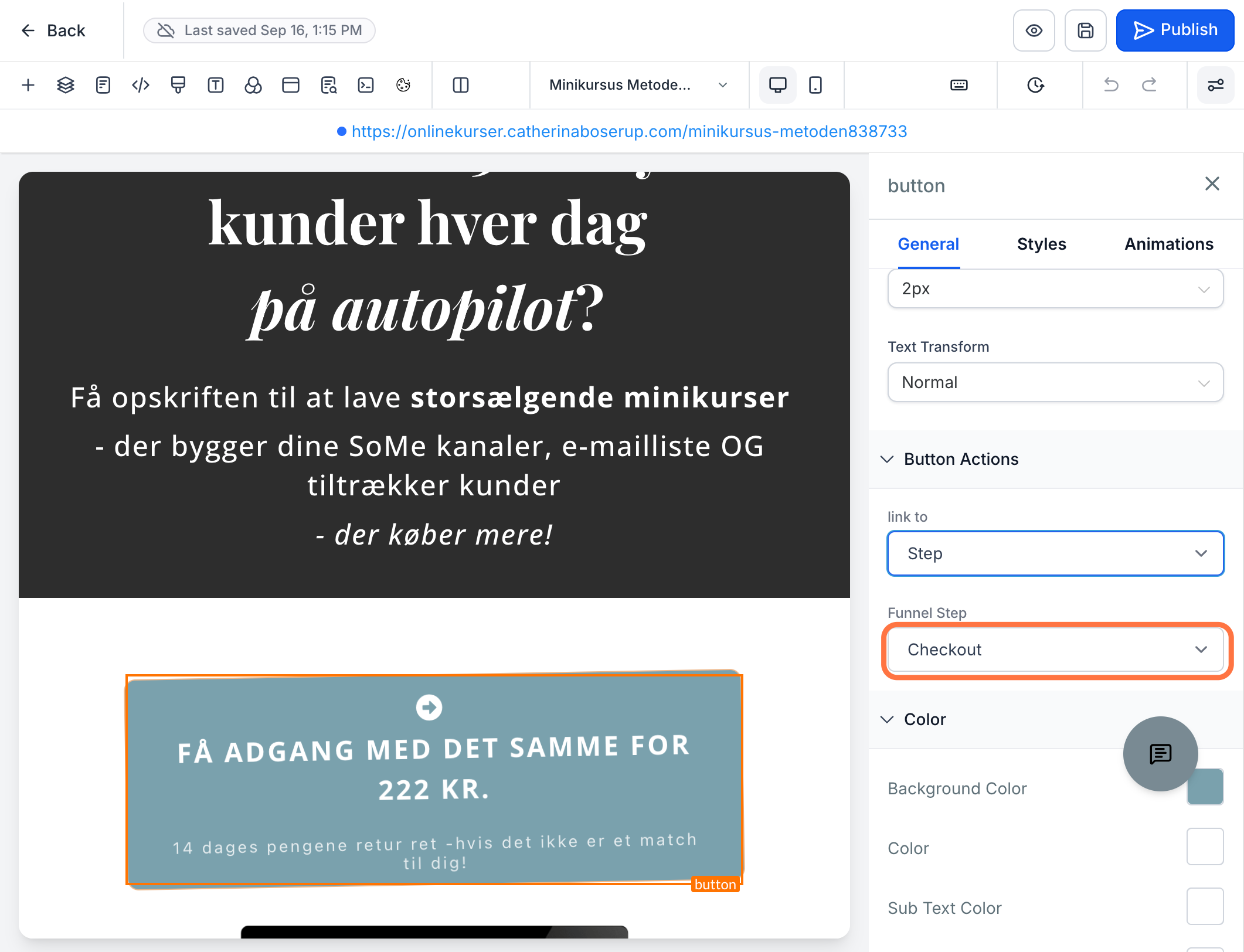Go Back to previous screen

tap(53, 30)
